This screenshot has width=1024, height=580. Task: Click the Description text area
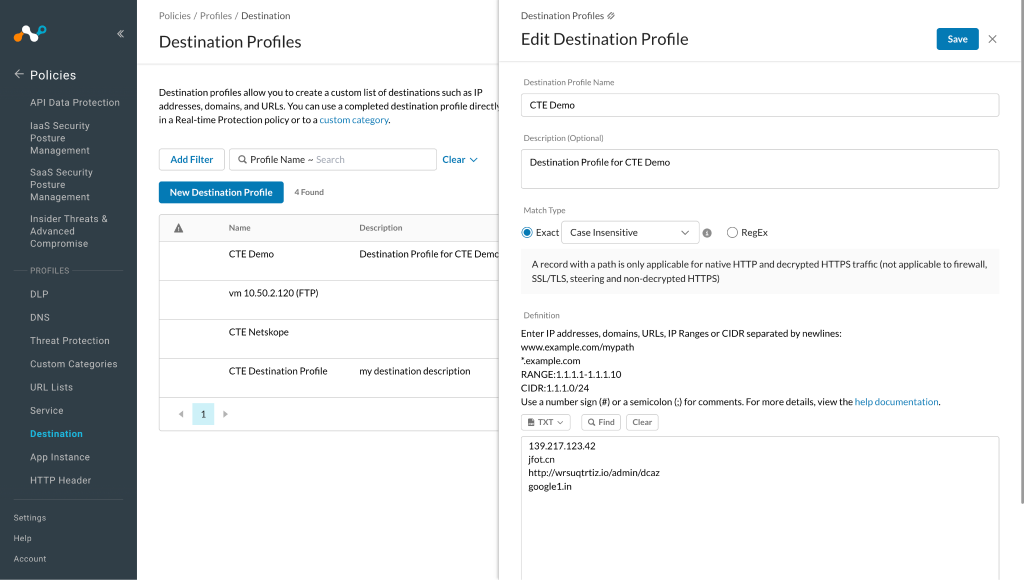pyautogui.click(x=760, y=169)
